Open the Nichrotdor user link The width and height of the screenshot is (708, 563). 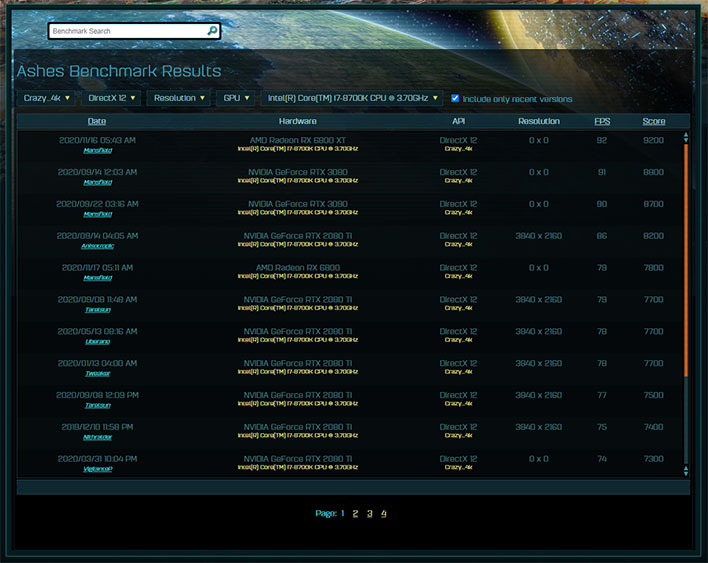click(x=98, y=436)
